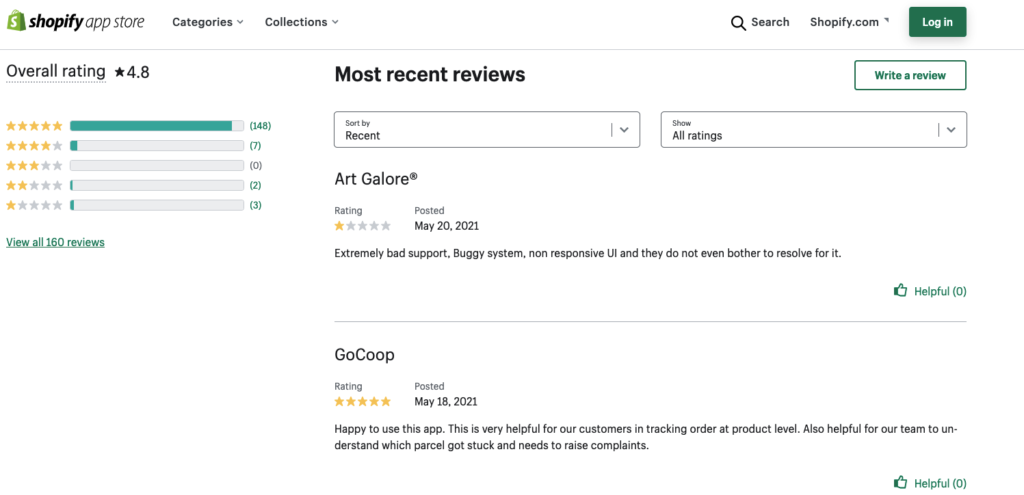Viewport: 1024px width, 495px height.
Task: Click the (7) four-star review count
Action: (x=255, y=146)
